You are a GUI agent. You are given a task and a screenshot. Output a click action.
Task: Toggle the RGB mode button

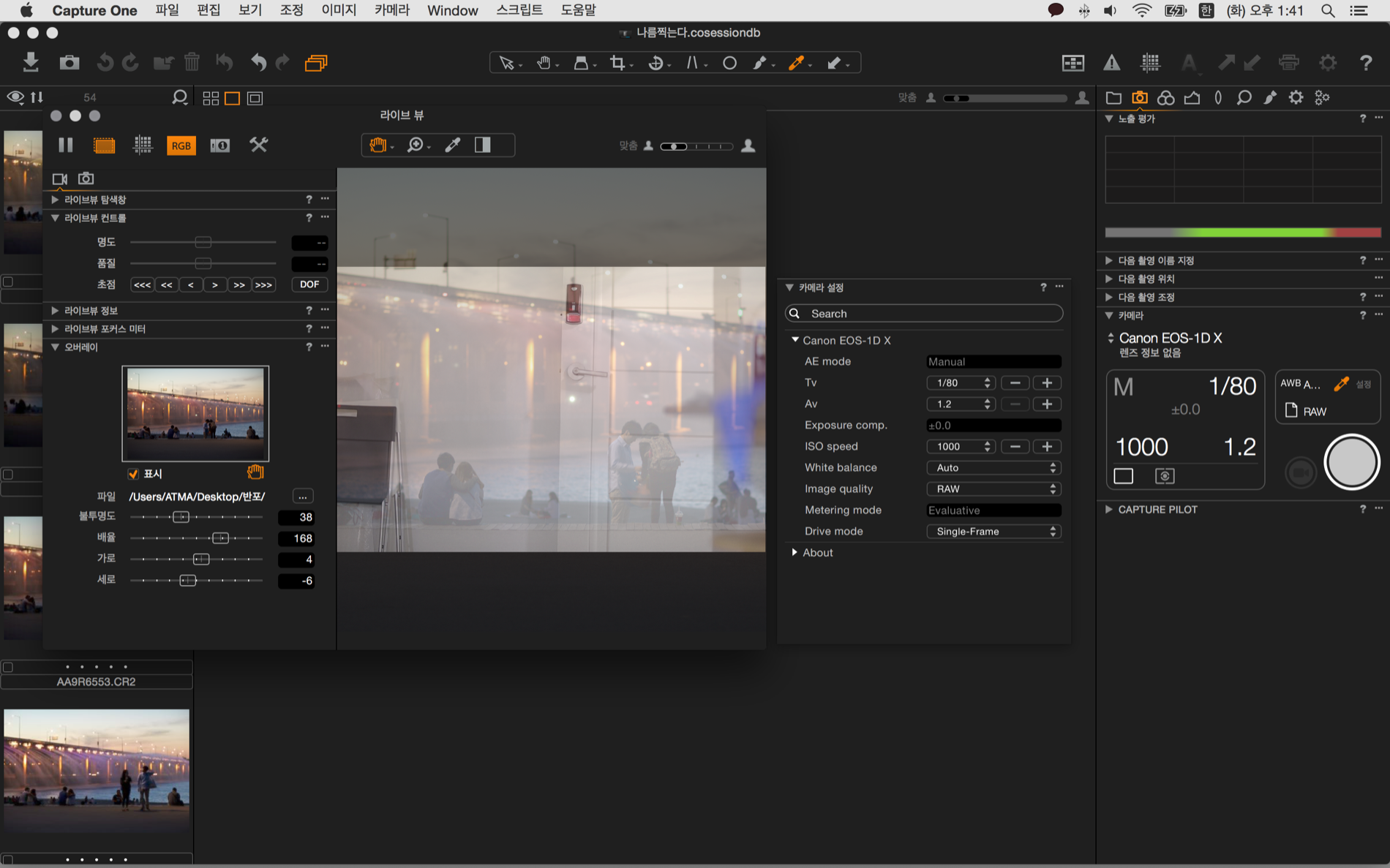(181, 146)
